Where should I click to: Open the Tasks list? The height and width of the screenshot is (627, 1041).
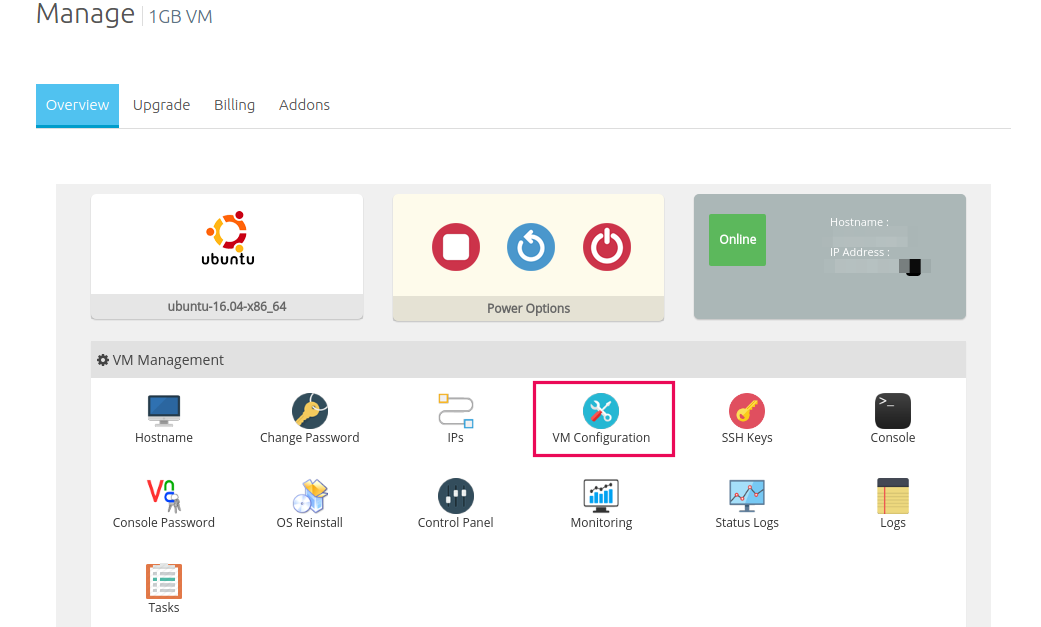tap(163, 587)
